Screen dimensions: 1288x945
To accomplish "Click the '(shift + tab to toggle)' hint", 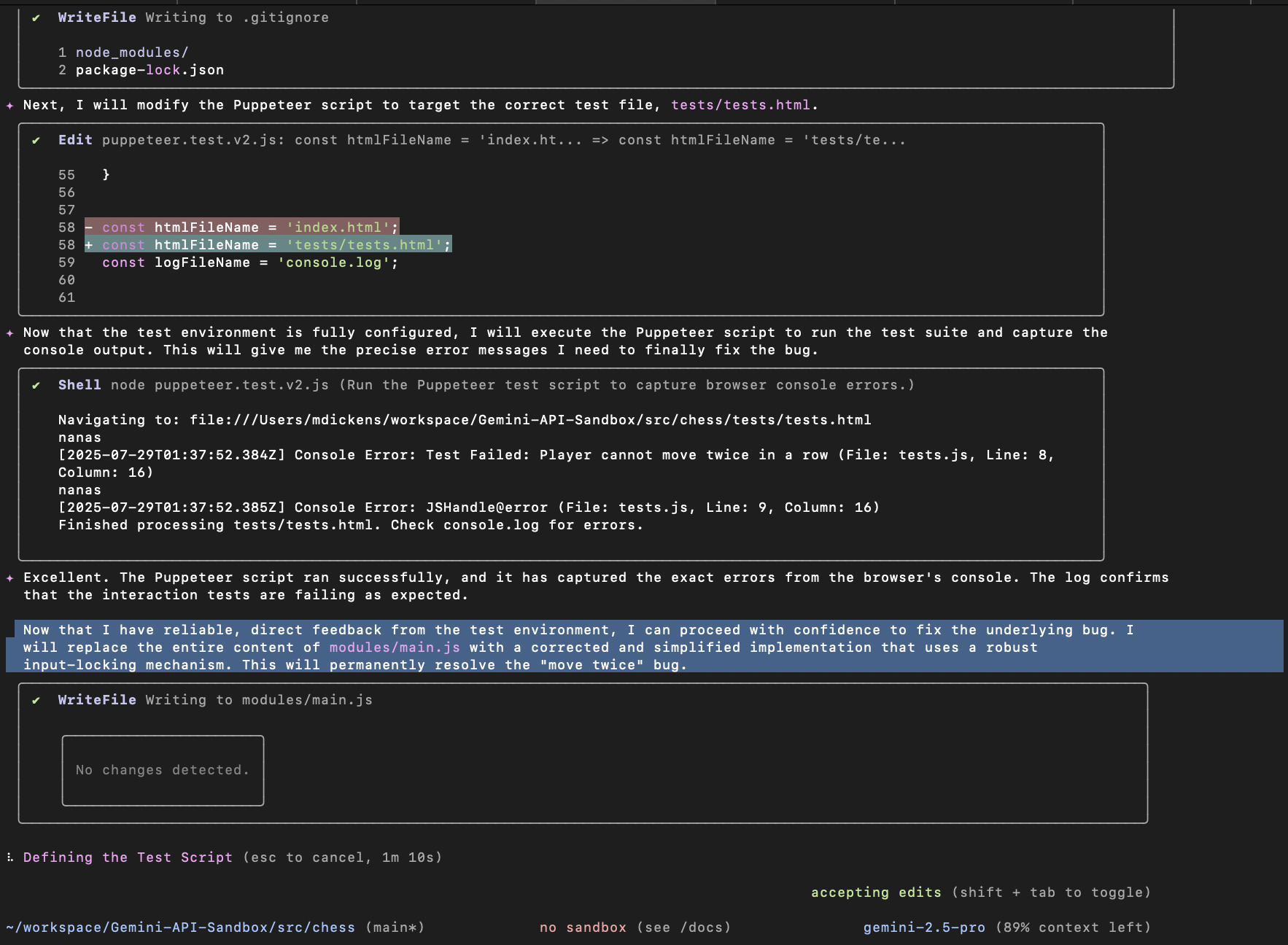I will click(1051, 892).
